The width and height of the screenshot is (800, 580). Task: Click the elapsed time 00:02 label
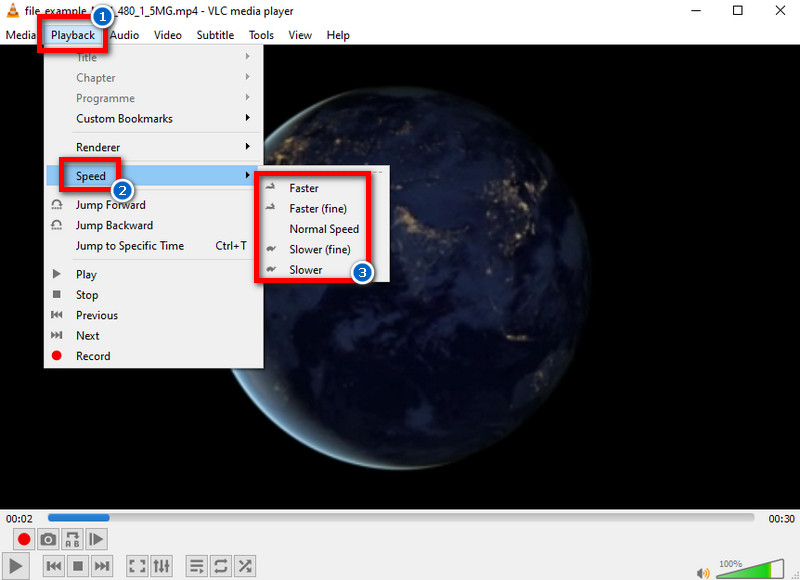(x=19, y=519)
